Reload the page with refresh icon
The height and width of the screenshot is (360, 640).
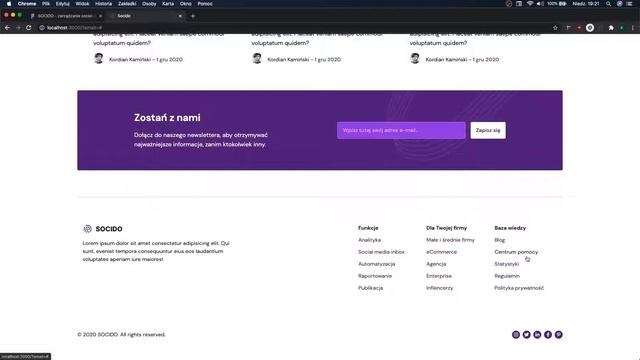point(29,28)
